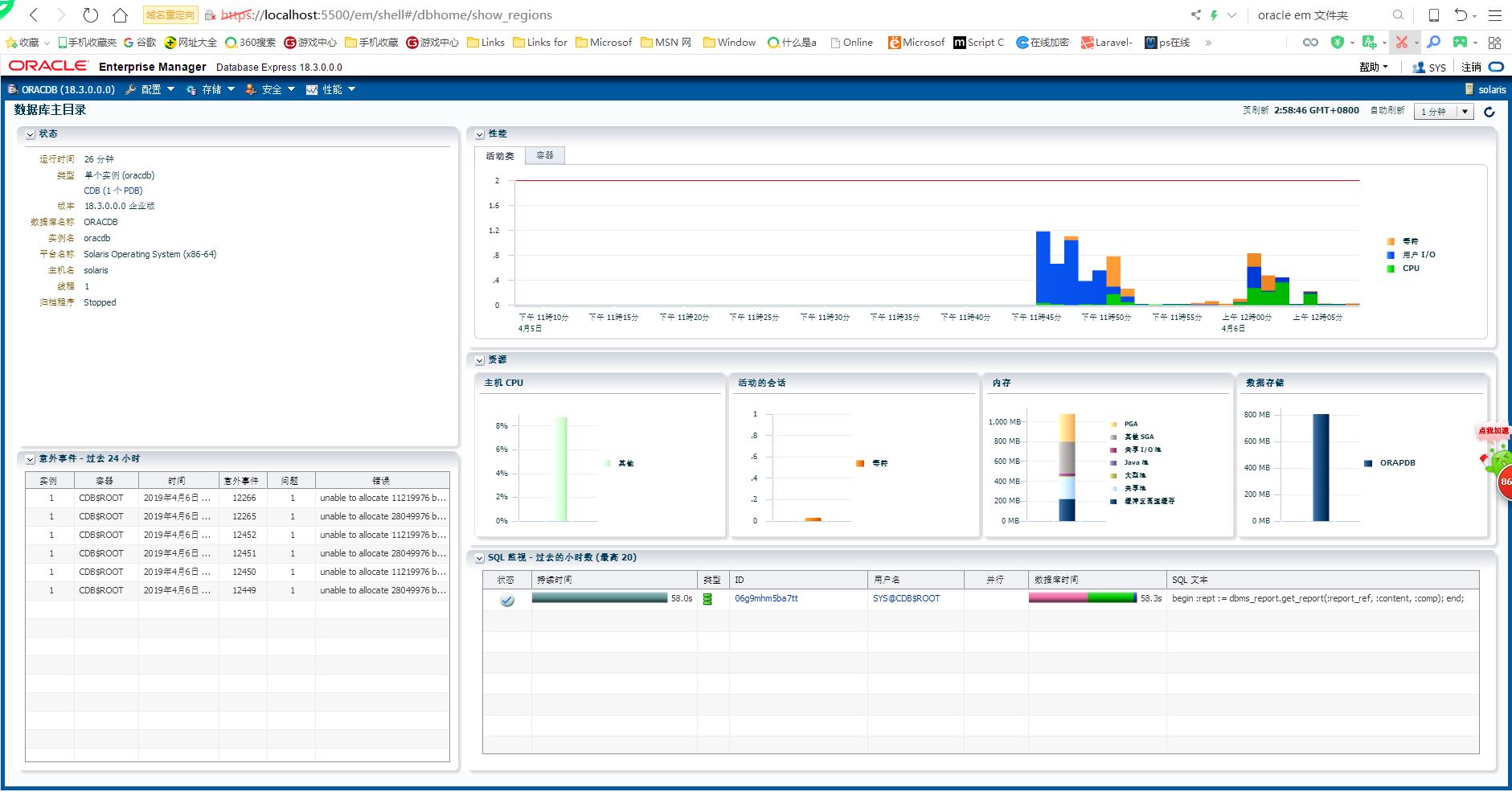
Task: Switch to the 容器 tab in the performance chart
Action: [x=545, y=155]
